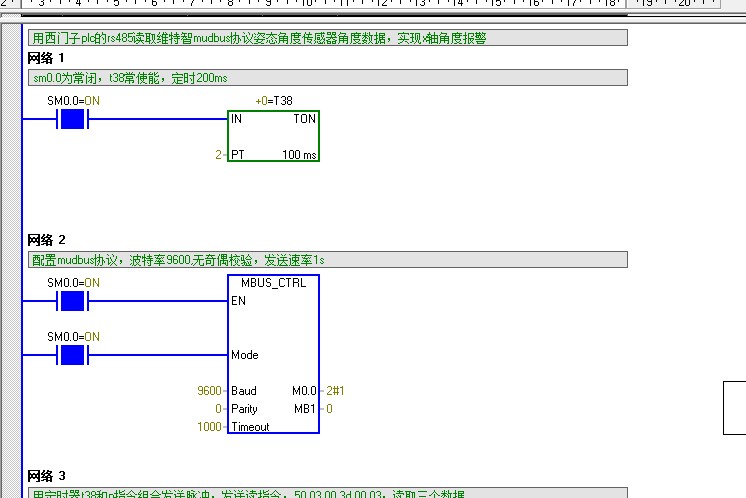
Task: Click the MB1 error output parameter
Action: (x=305, y=409)
